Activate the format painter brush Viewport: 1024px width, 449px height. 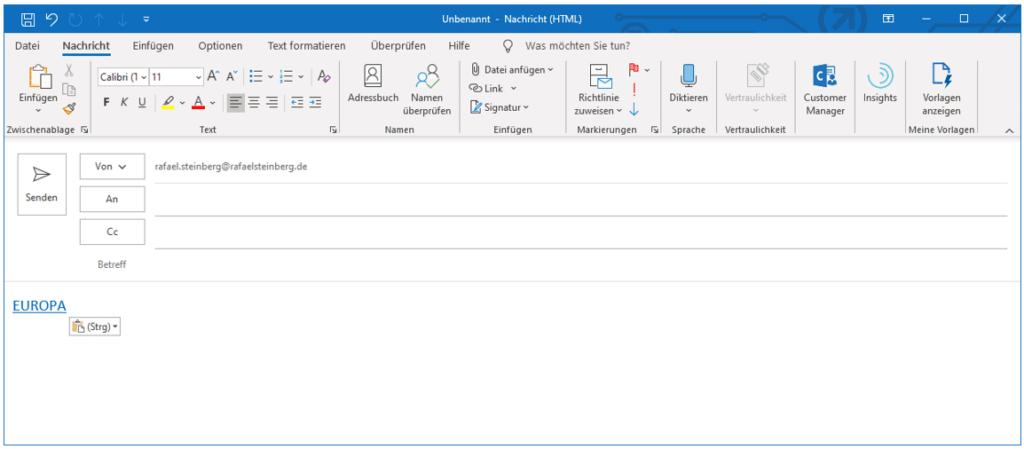(x=69, y=108)
